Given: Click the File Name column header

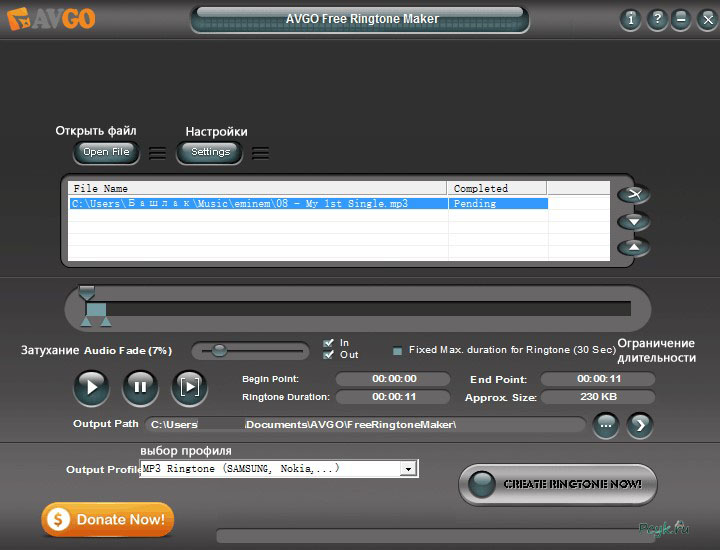Looking at the screenshot, I should tap(257, 188).
